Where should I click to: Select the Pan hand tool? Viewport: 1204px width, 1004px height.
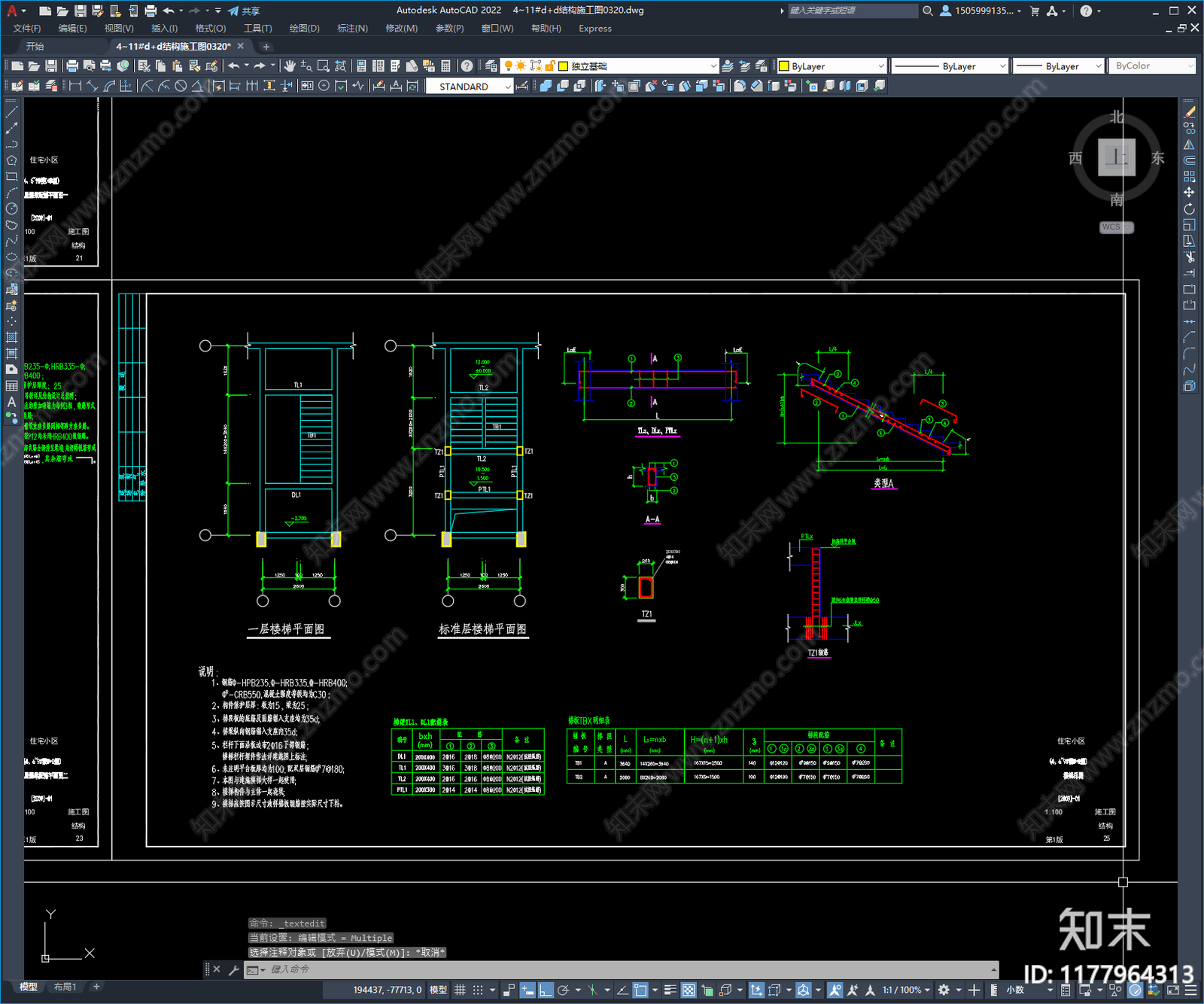click(x=290, y=66)
